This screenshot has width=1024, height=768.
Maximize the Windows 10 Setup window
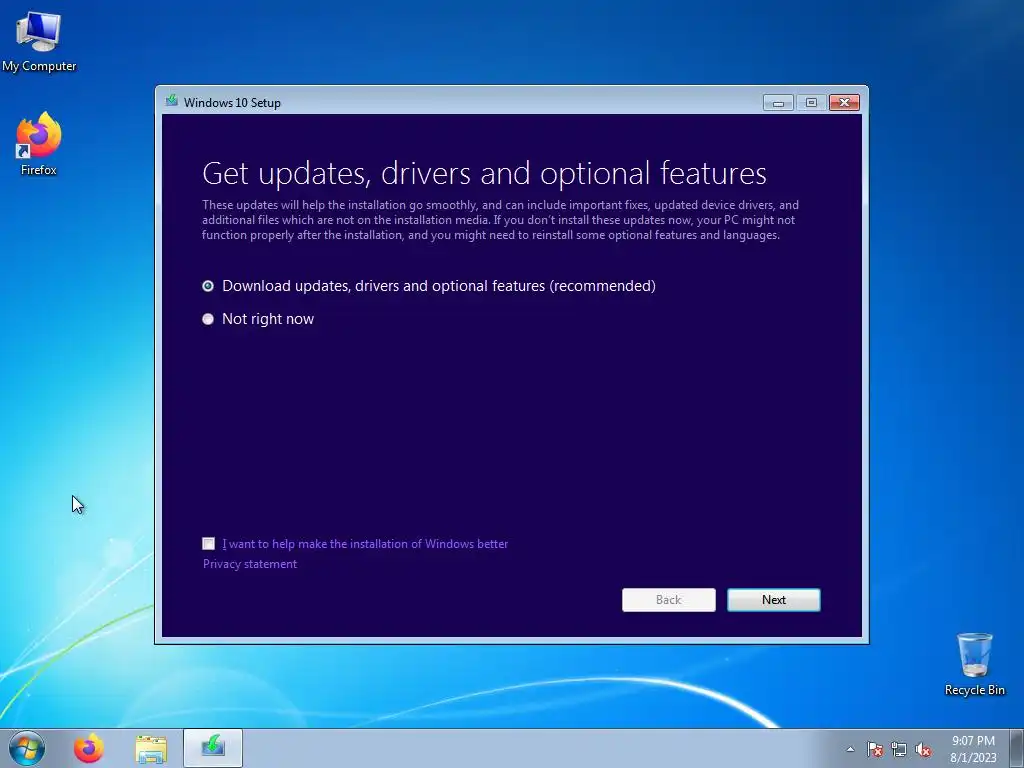click(811, 103)
